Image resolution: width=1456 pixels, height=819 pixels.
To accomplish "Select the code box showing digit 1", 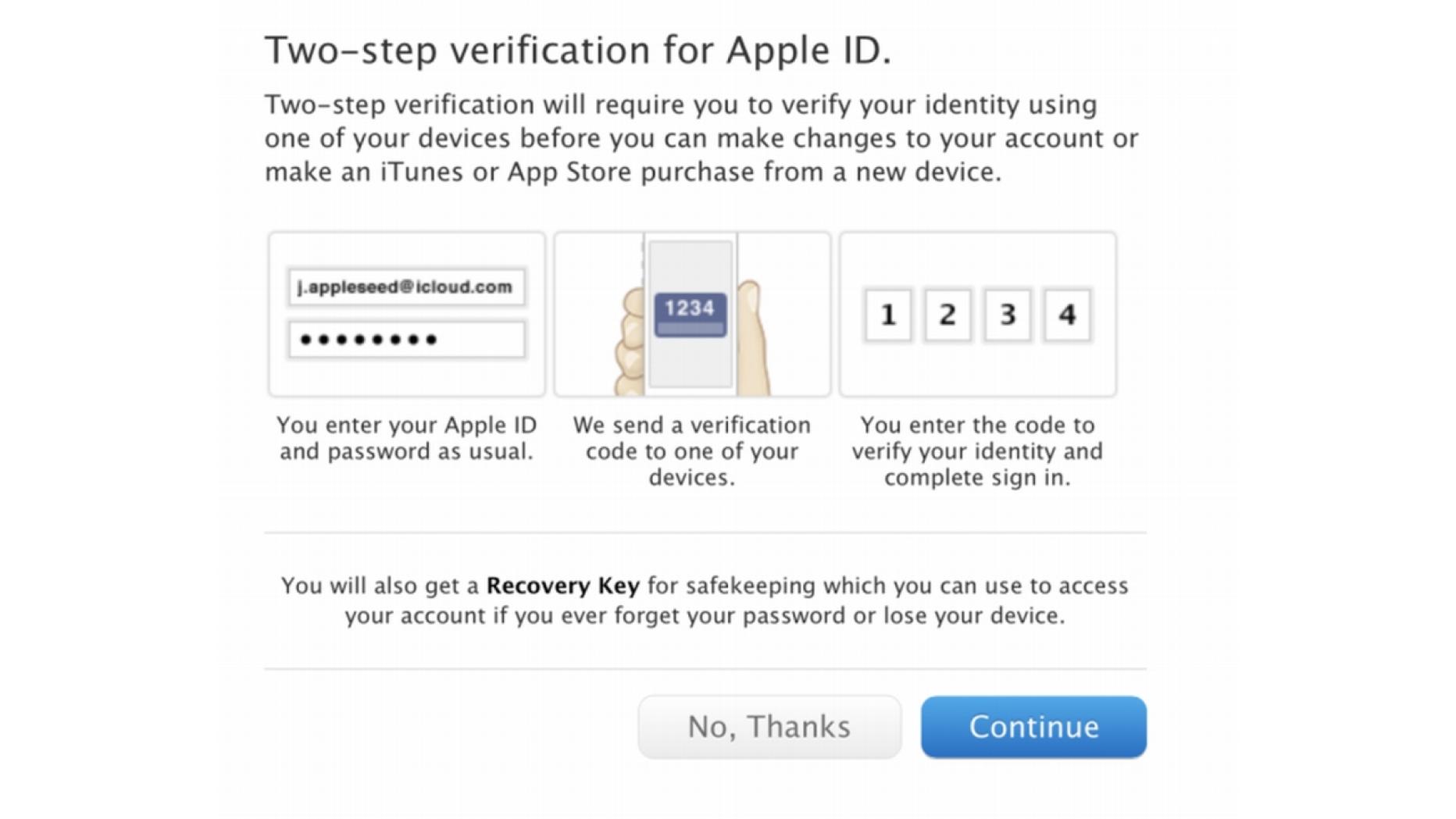I will point(887,315).
